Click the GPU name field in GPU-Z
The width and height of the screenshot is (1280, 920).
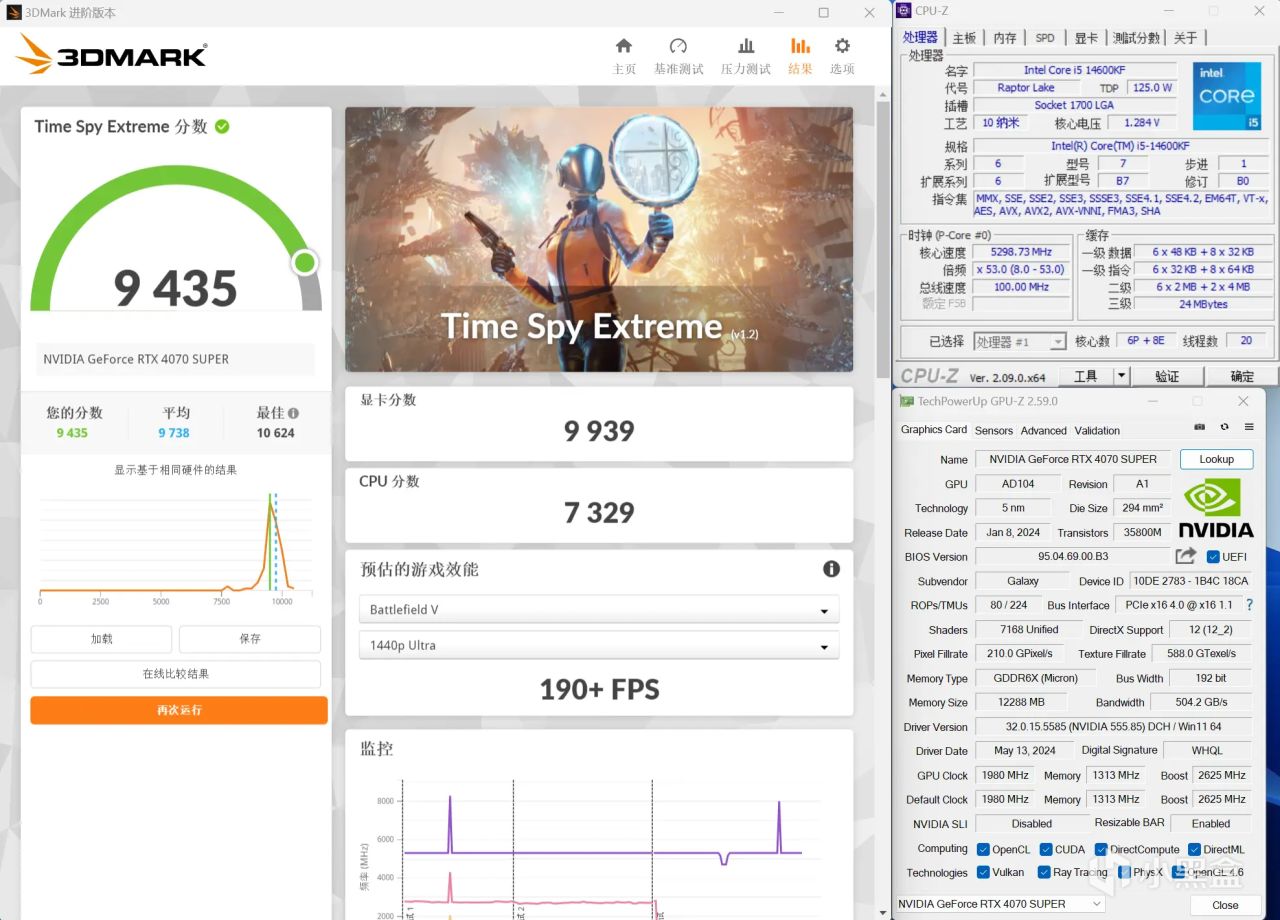[1073, 459]
